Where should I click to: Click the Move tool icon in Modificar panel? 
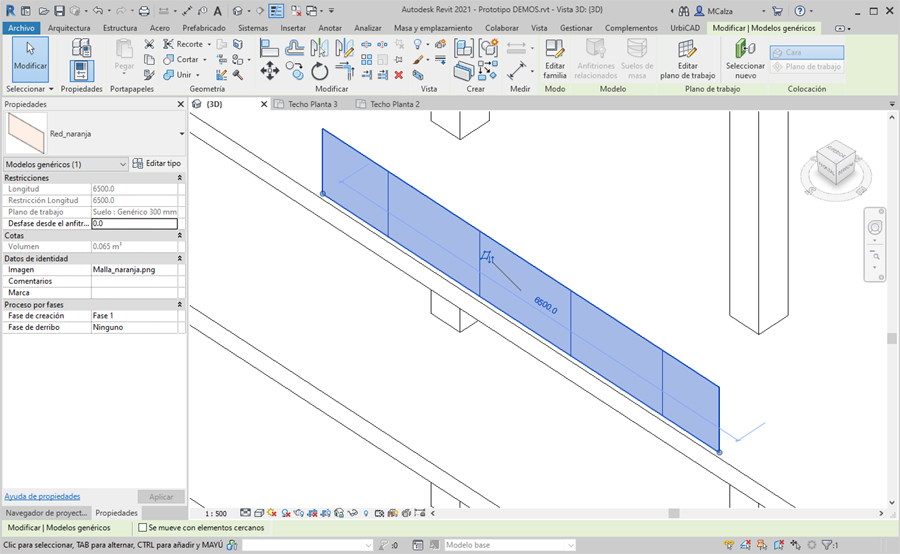coord(269,71)
